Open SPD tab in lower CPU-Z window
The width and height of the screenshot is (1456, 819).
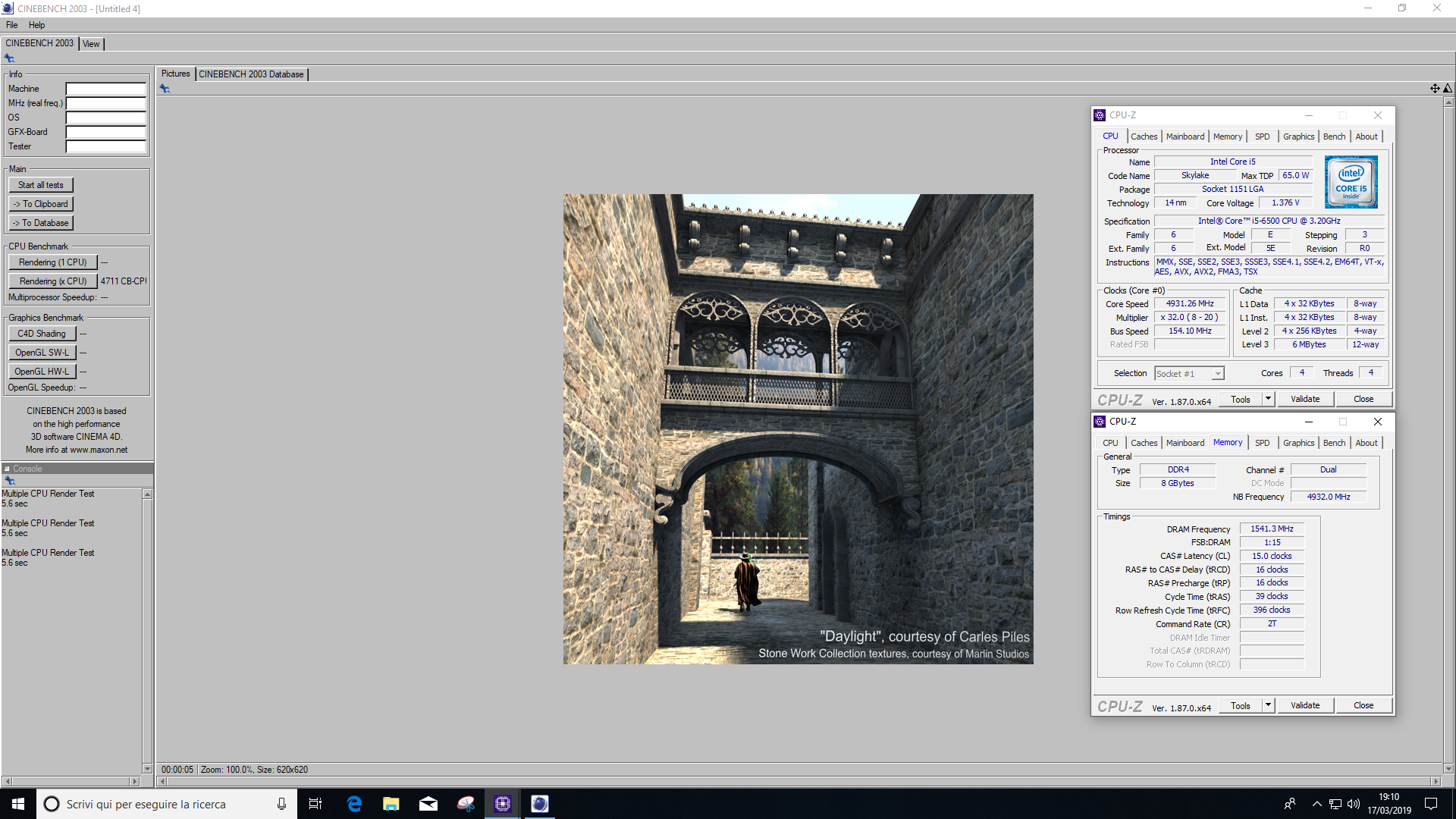coord(1262,443)
